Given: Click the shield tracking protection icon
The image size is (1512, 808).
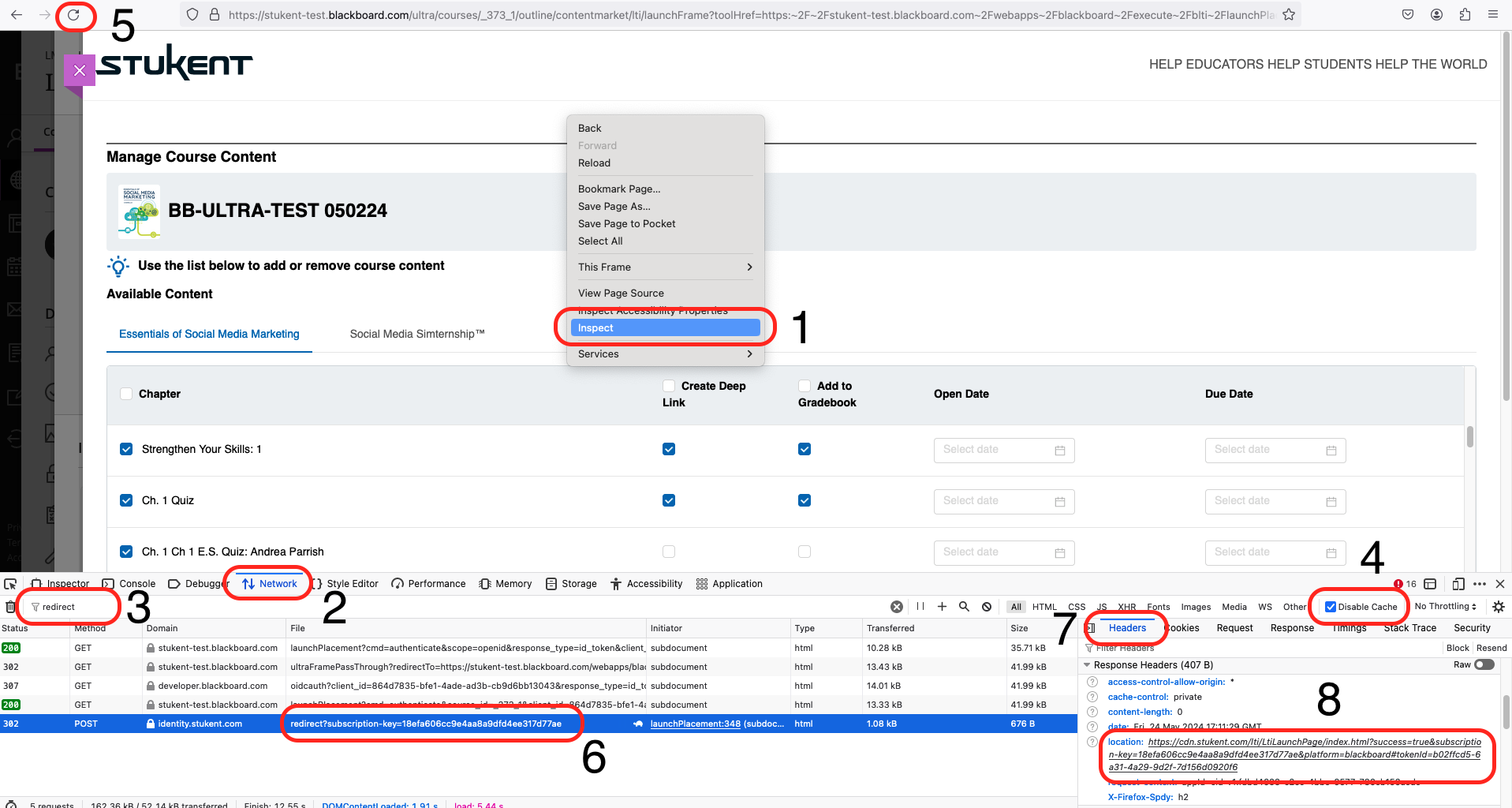Looking at the screenshot, I should (x=192, y=15).
